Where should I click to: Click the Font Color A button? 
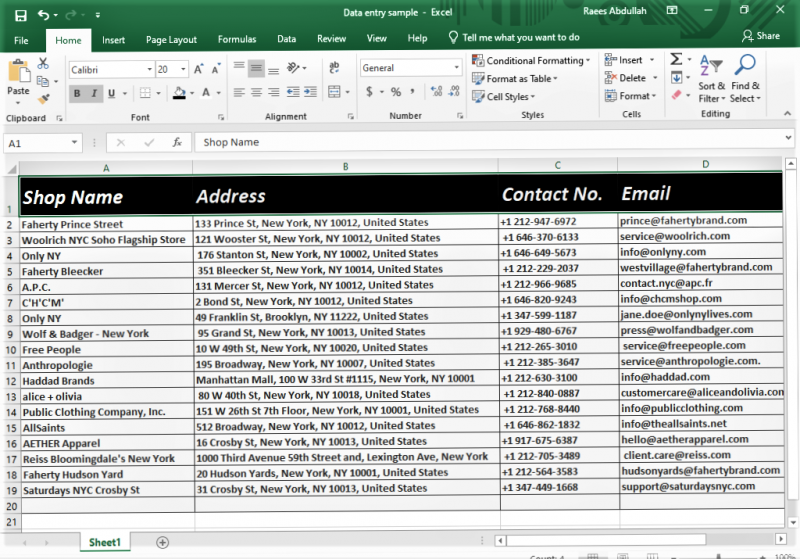coord(206,93)
